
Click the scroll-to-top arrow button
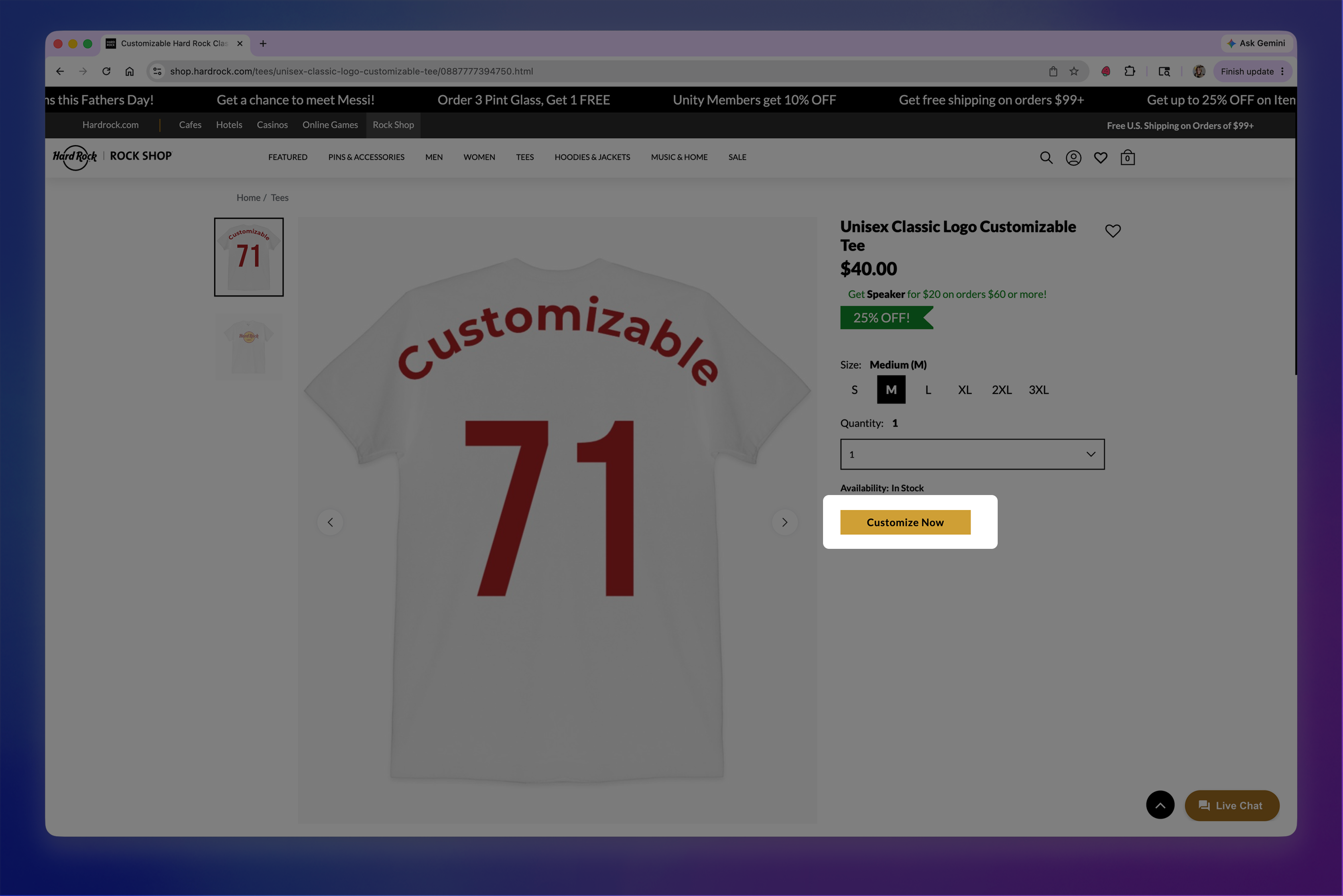pyautogui.click(x=1160, y=805)
